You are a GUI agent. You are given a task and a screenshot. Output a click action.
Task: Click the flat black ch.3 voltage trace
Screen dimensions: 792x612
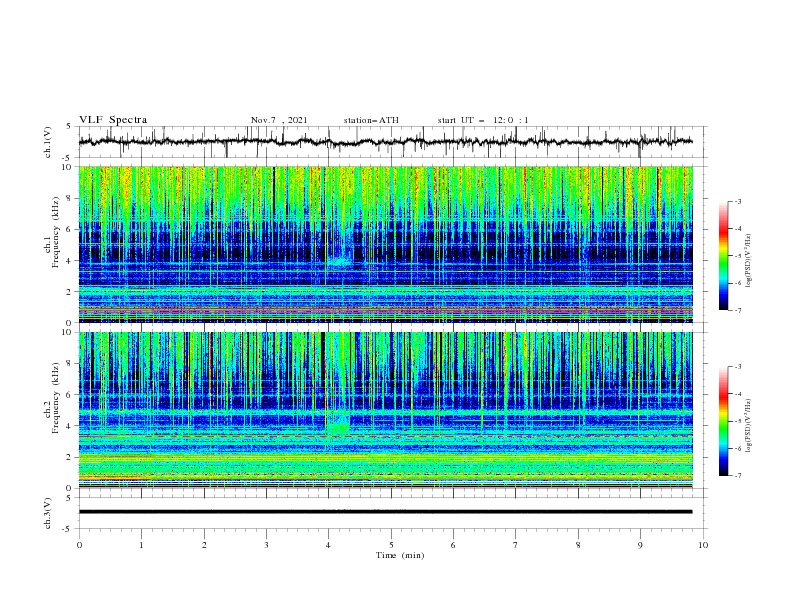tap(385, 512)
